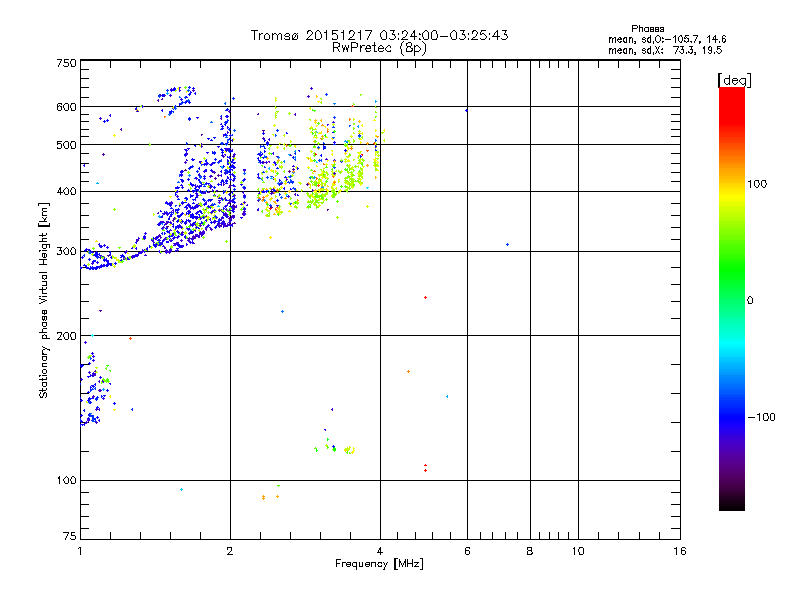Click the colorbar tick label '-100'
Viewport: 800px width, 600px height.
coord(761,417)
